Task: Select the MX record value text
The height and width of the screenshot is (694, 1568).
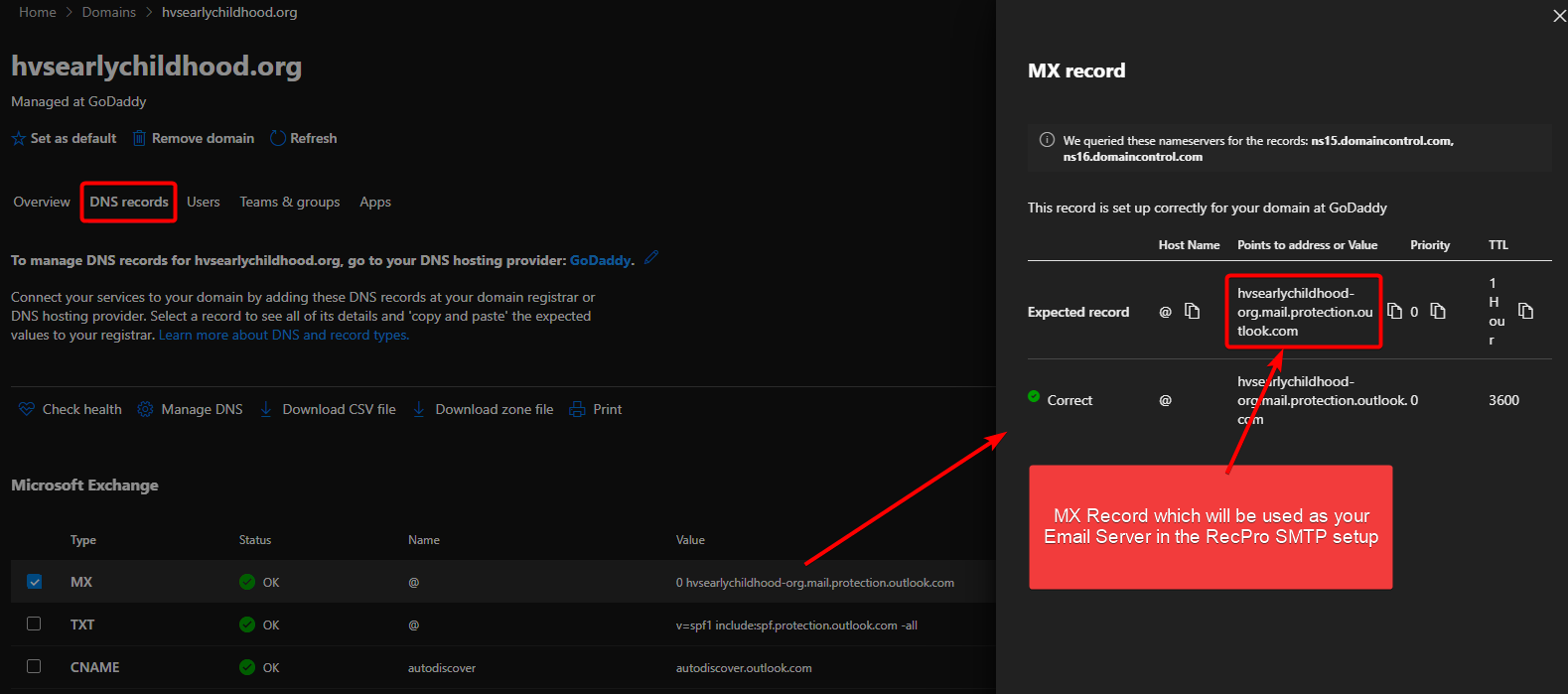Action: click(x=815, y=583)
